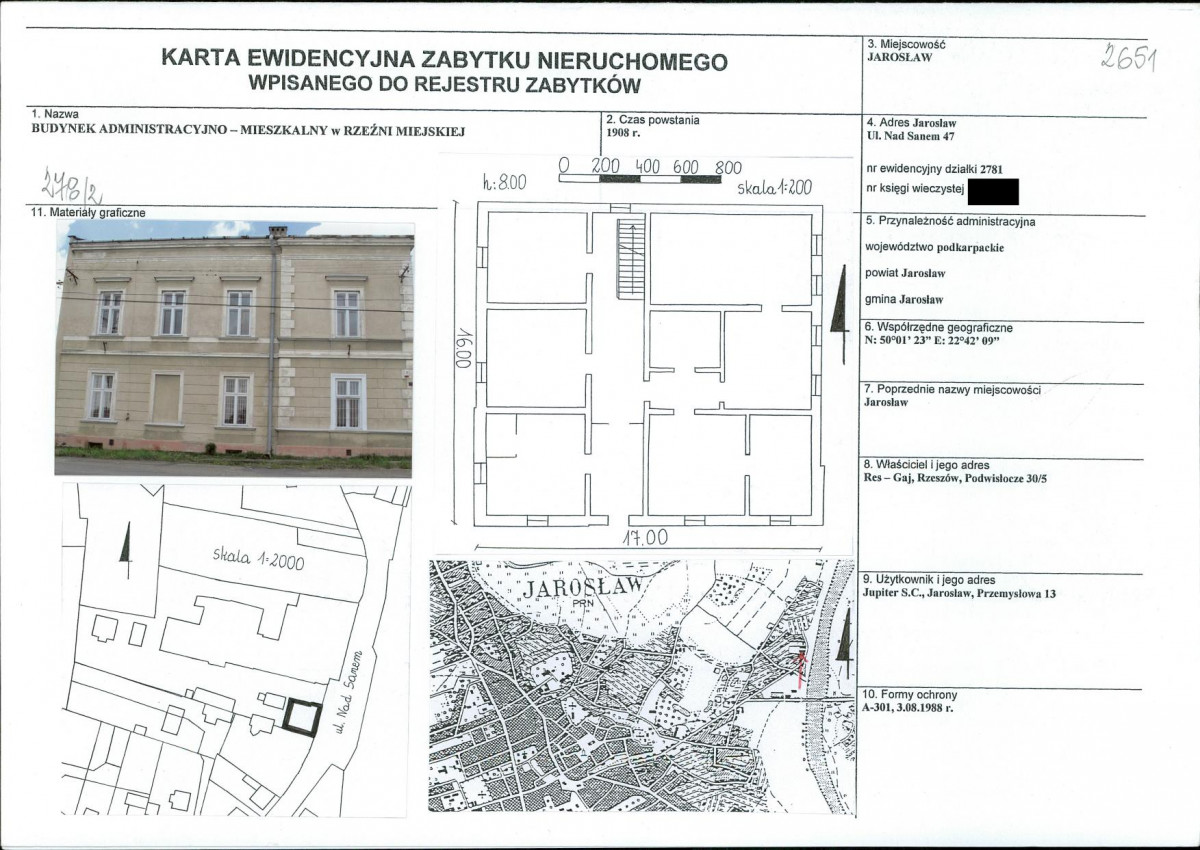
Task: Click the '4. Adres Jarosław' line
Action: (910, 123)
